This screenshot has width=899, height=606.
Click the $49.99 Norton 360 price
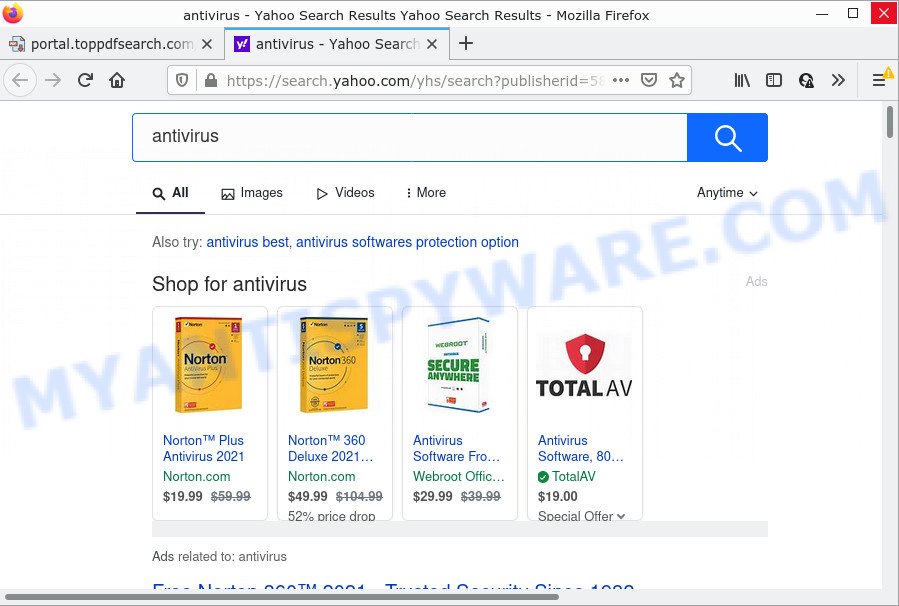[x=307, y=496]
